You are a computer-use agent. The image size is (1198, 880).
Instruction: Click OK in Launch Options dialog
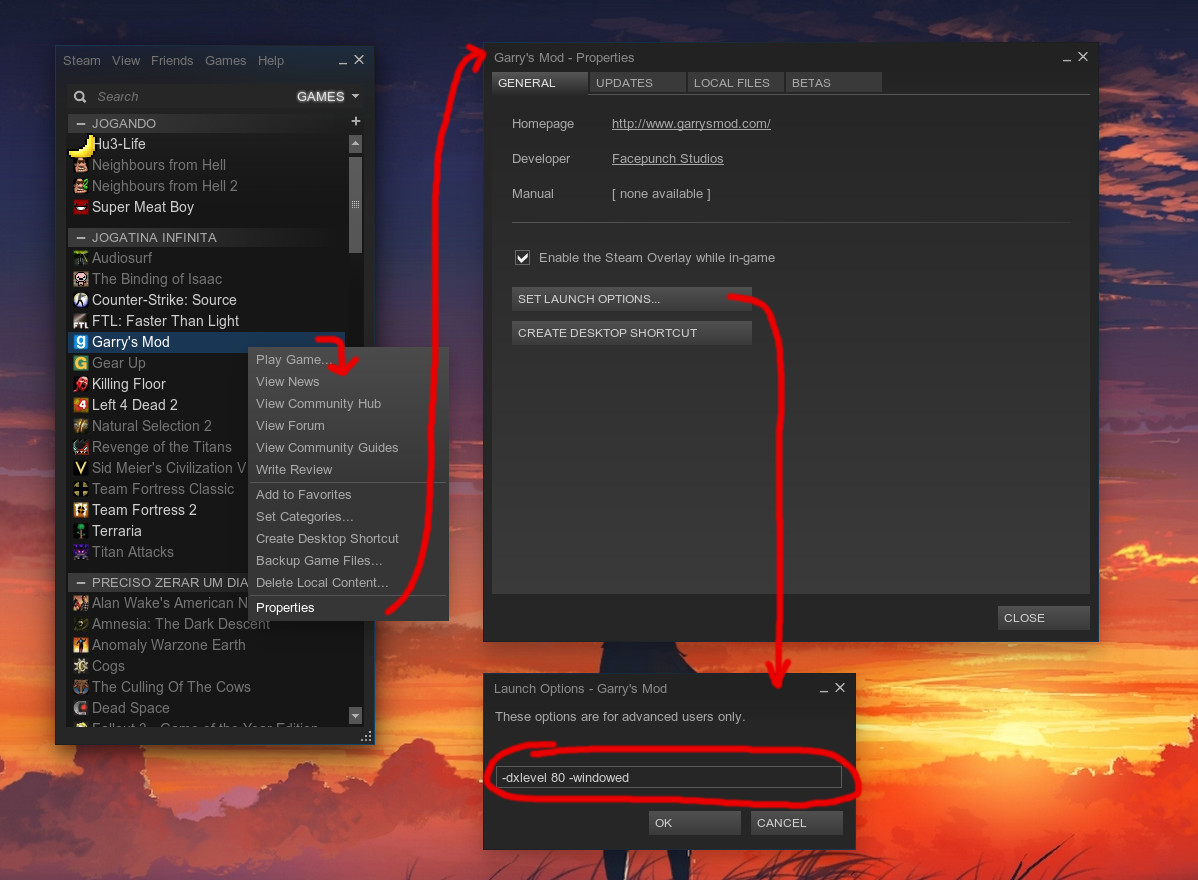pyautogui.click(x=695, y=823)
